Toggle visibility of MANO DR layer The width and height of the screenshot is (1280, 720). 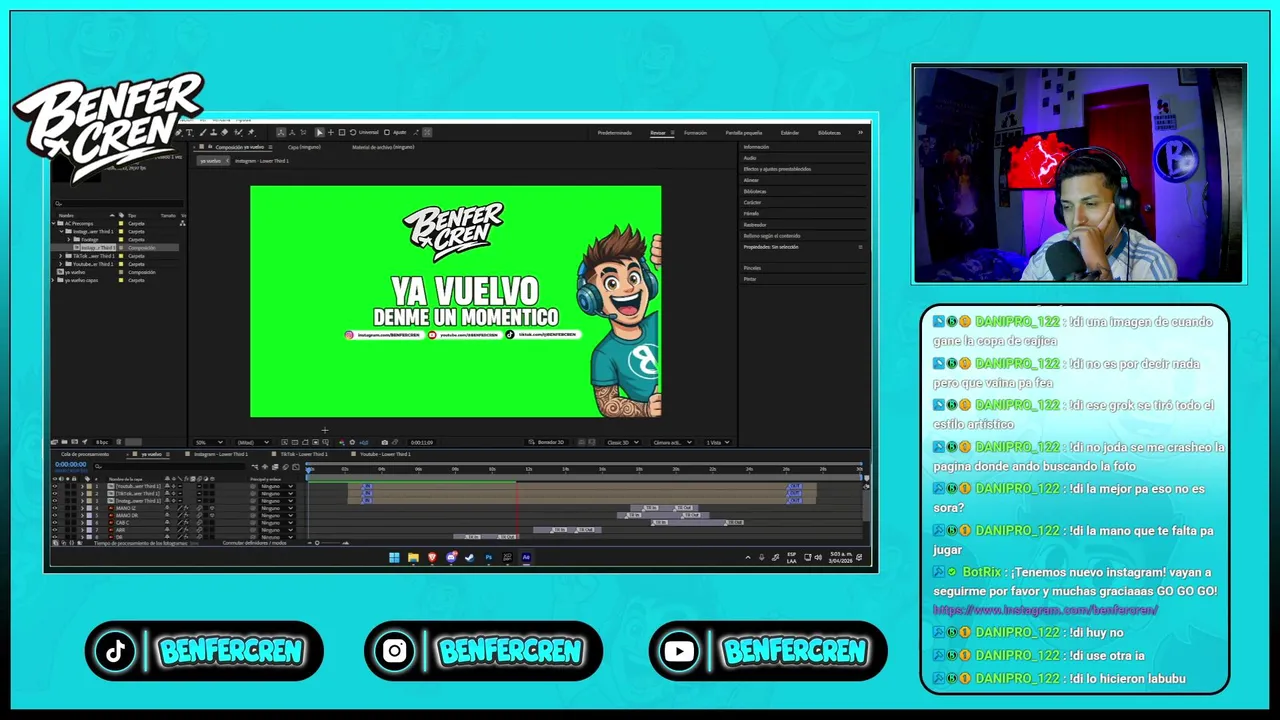point(54,516)
